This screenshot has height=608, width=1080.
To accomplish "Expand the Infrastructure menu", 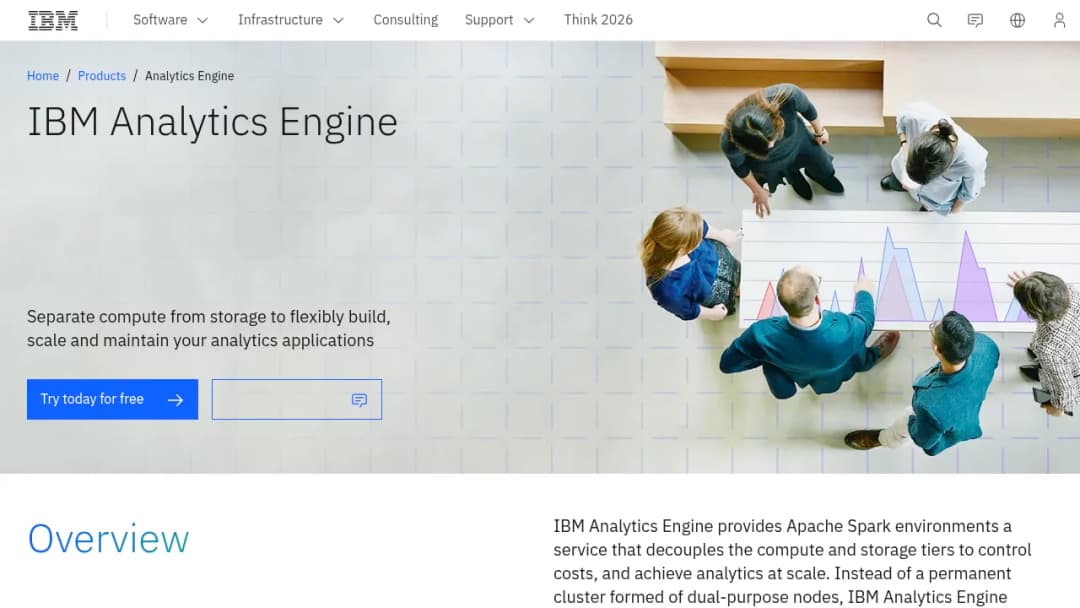I will [290, 20].
